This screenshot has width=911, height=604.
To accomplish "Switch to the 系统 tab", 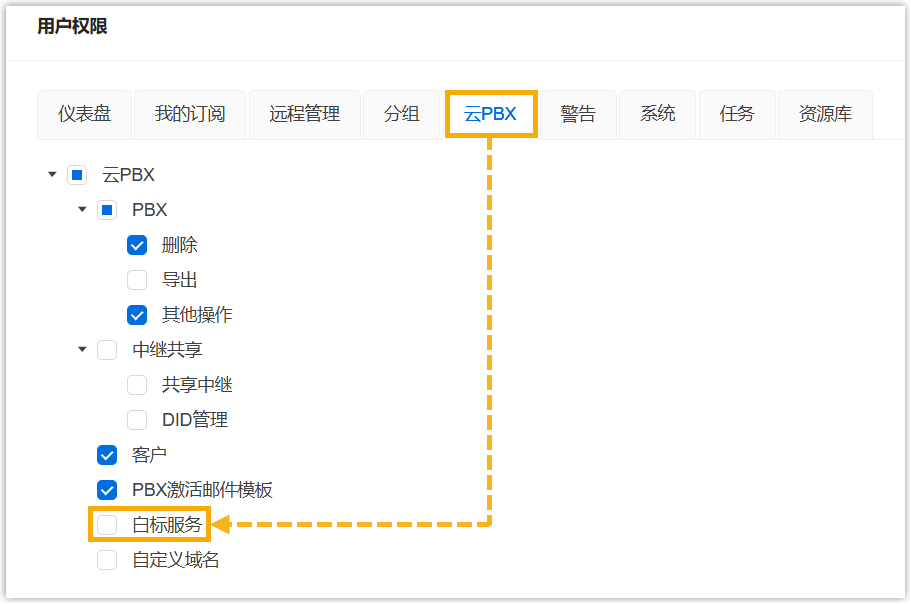I will coord(658,114).
